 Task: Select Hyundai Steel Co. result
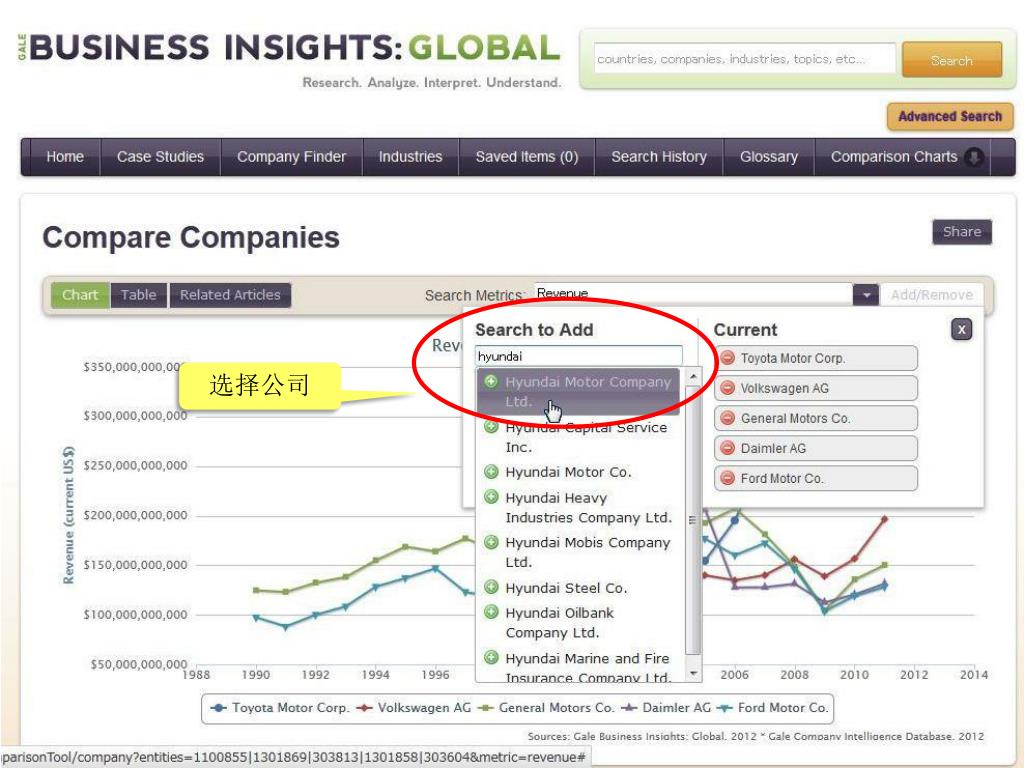[579, 588]
